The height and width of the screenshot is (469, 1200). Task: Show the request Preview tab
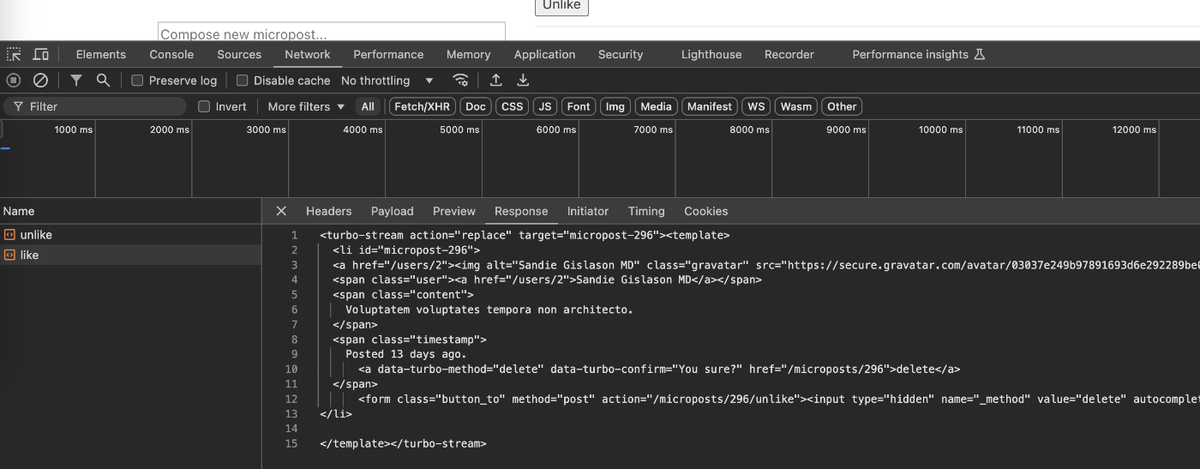pos(454,211)
